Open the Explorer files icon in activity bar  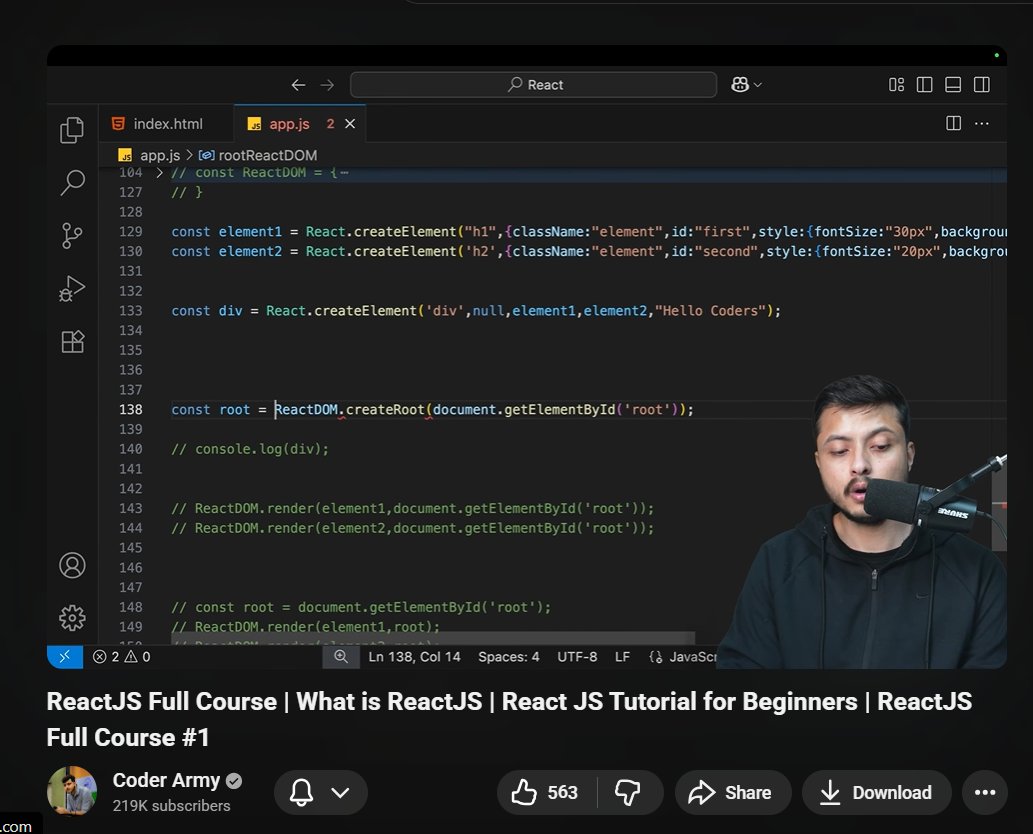click(72, 130)
